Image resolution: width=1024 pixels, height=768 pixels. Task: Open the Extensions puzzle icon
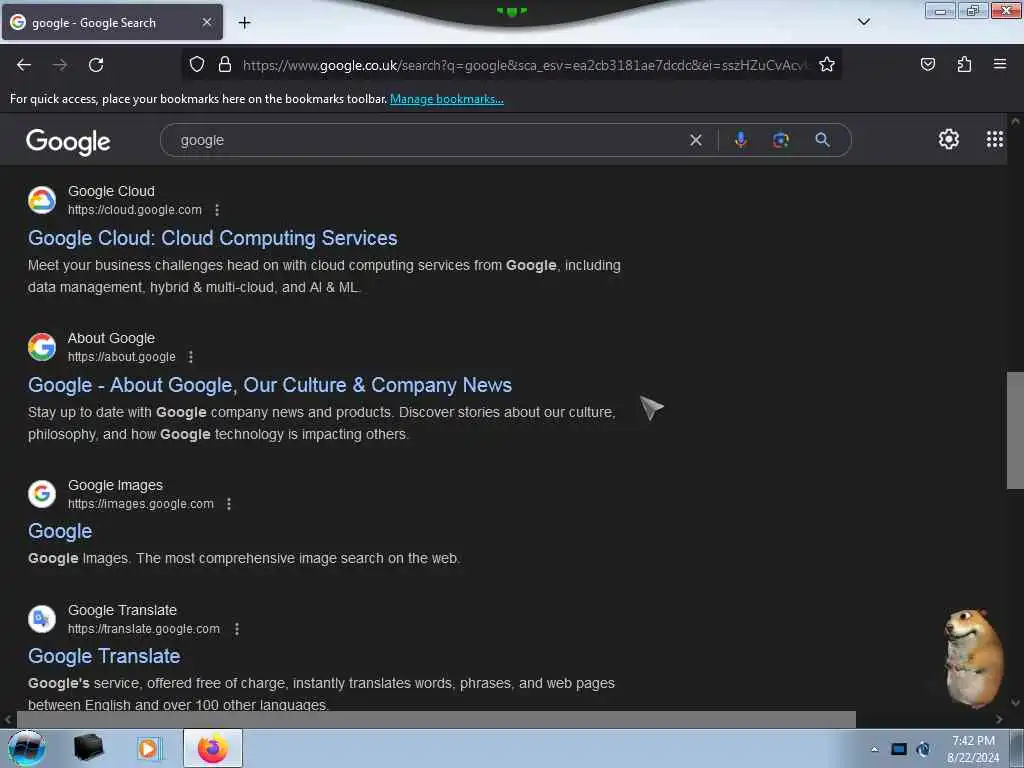tap(964, 64)
